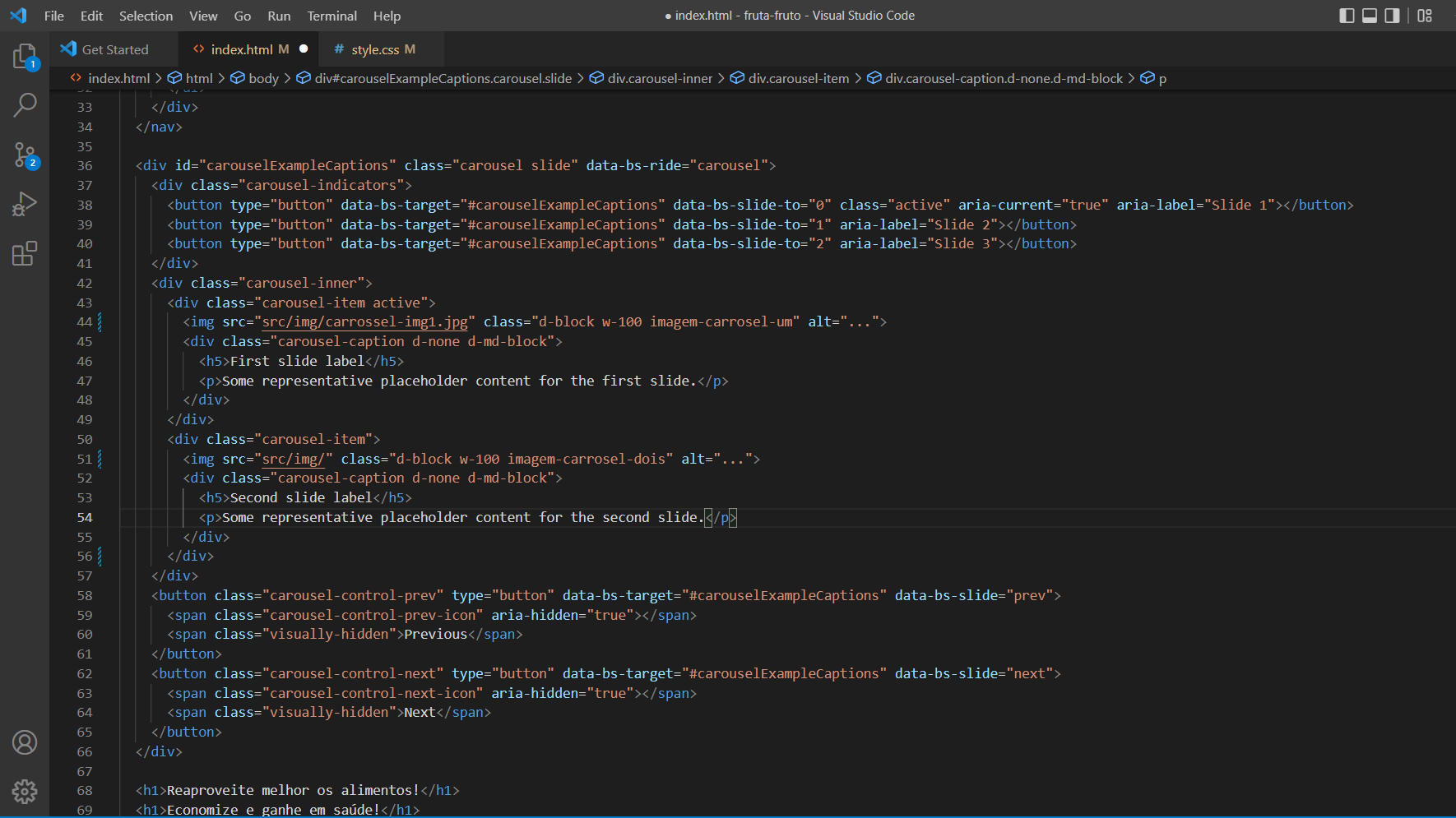The height and width of the screenshot is (818, 1456).
Task: Open the View menu
Action: pyautogui.click(x=203, y=16)
